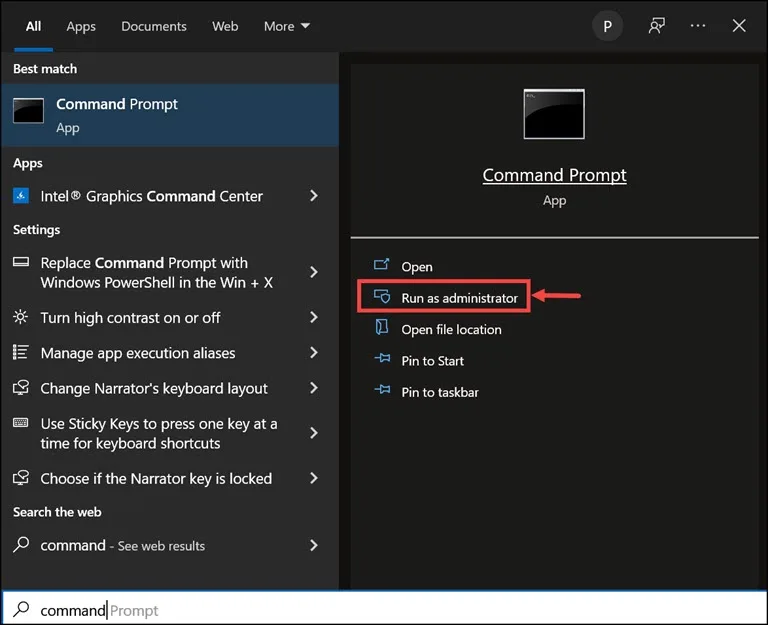This screenshot has width=768, height=625.
Task: Click the sun icon for high contrast
Action: [x=21, y=317]
